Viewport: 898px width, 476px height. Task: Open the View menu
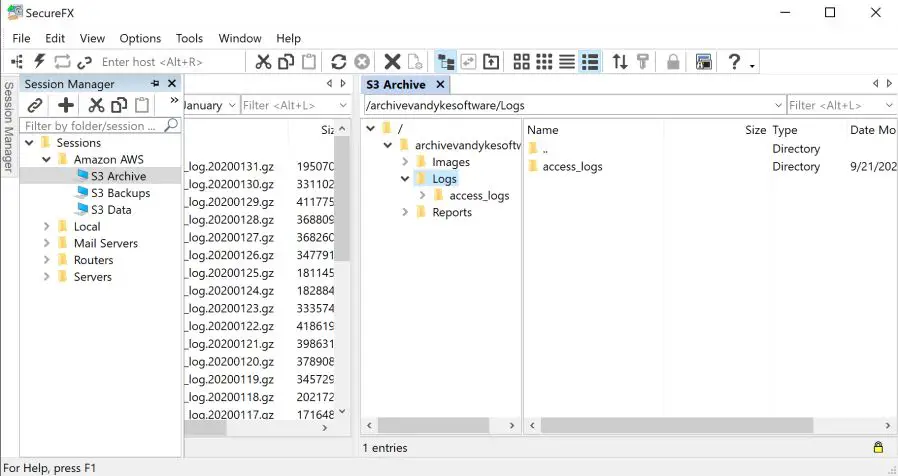(92, 38)
